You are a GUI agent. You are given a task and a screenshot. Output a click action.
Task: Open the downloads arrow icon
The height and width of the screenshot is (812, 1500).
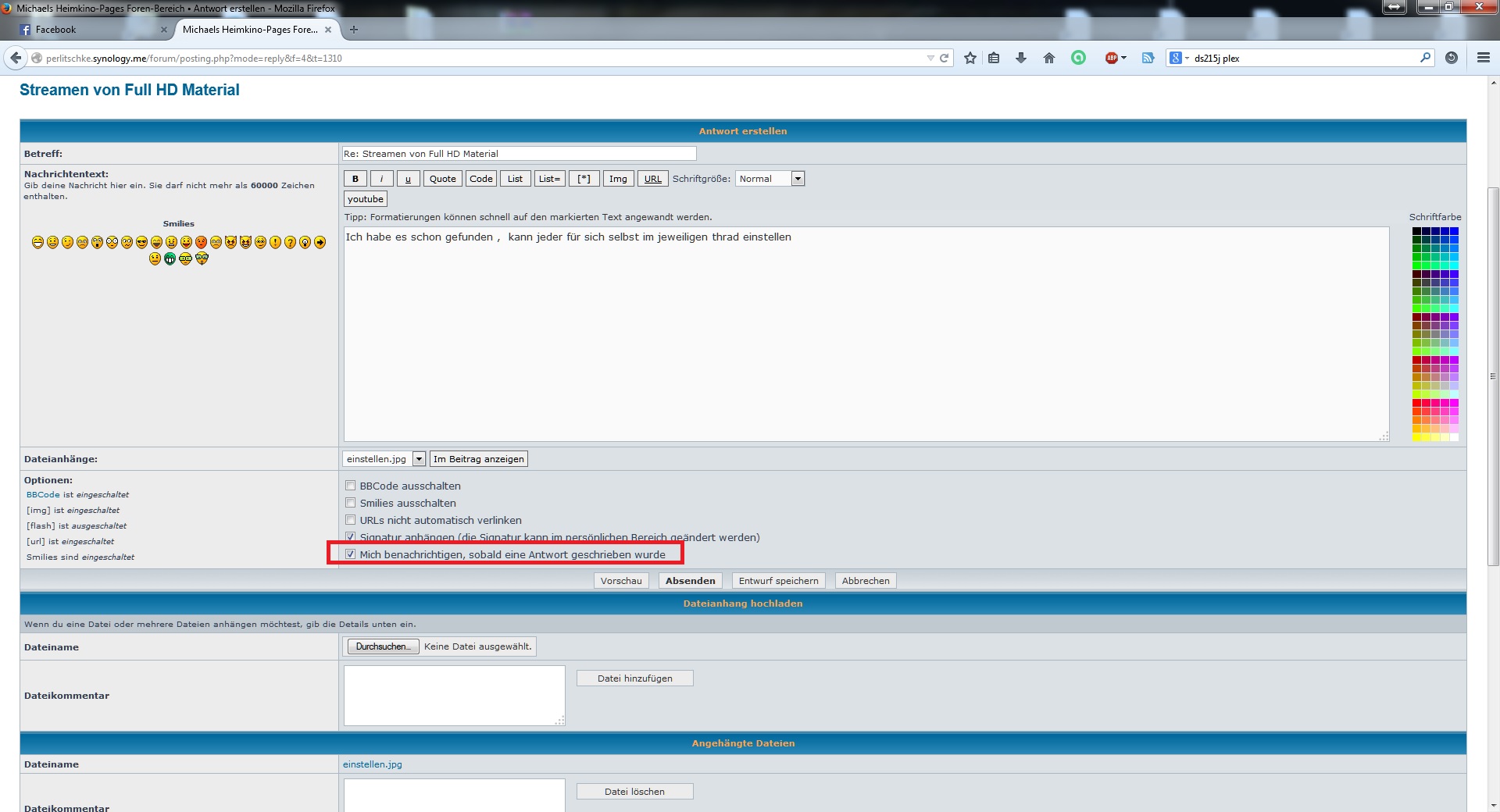[x=1020, y=58]
